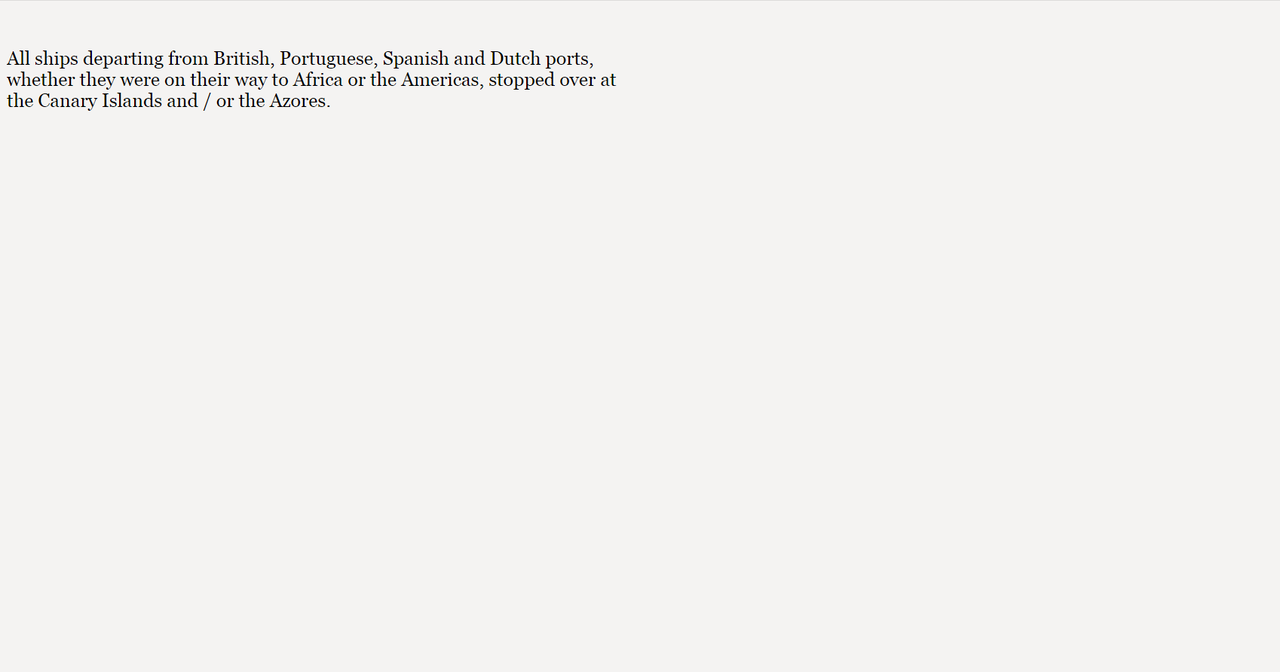Click the word "All" starting the paragraph
Viewport: 1280px width, 672px height.
18,59
